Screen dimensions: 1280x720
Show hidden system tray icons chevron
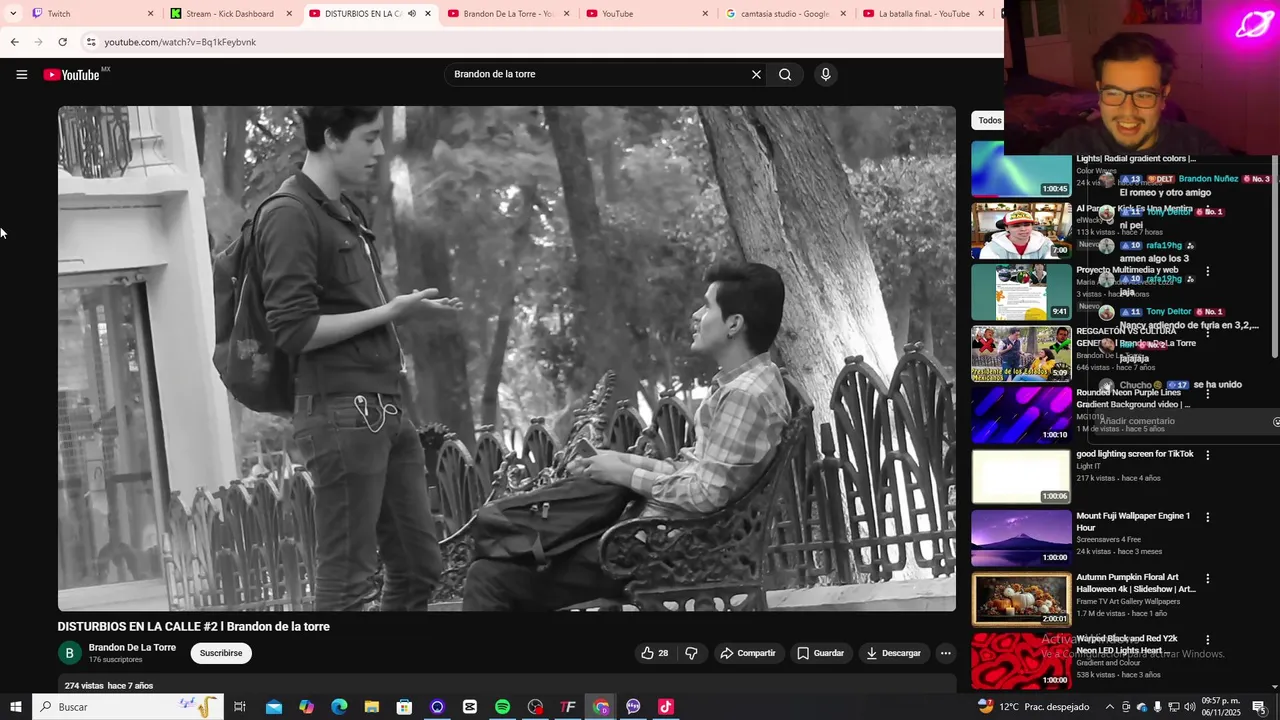(x=1109, y=707)
